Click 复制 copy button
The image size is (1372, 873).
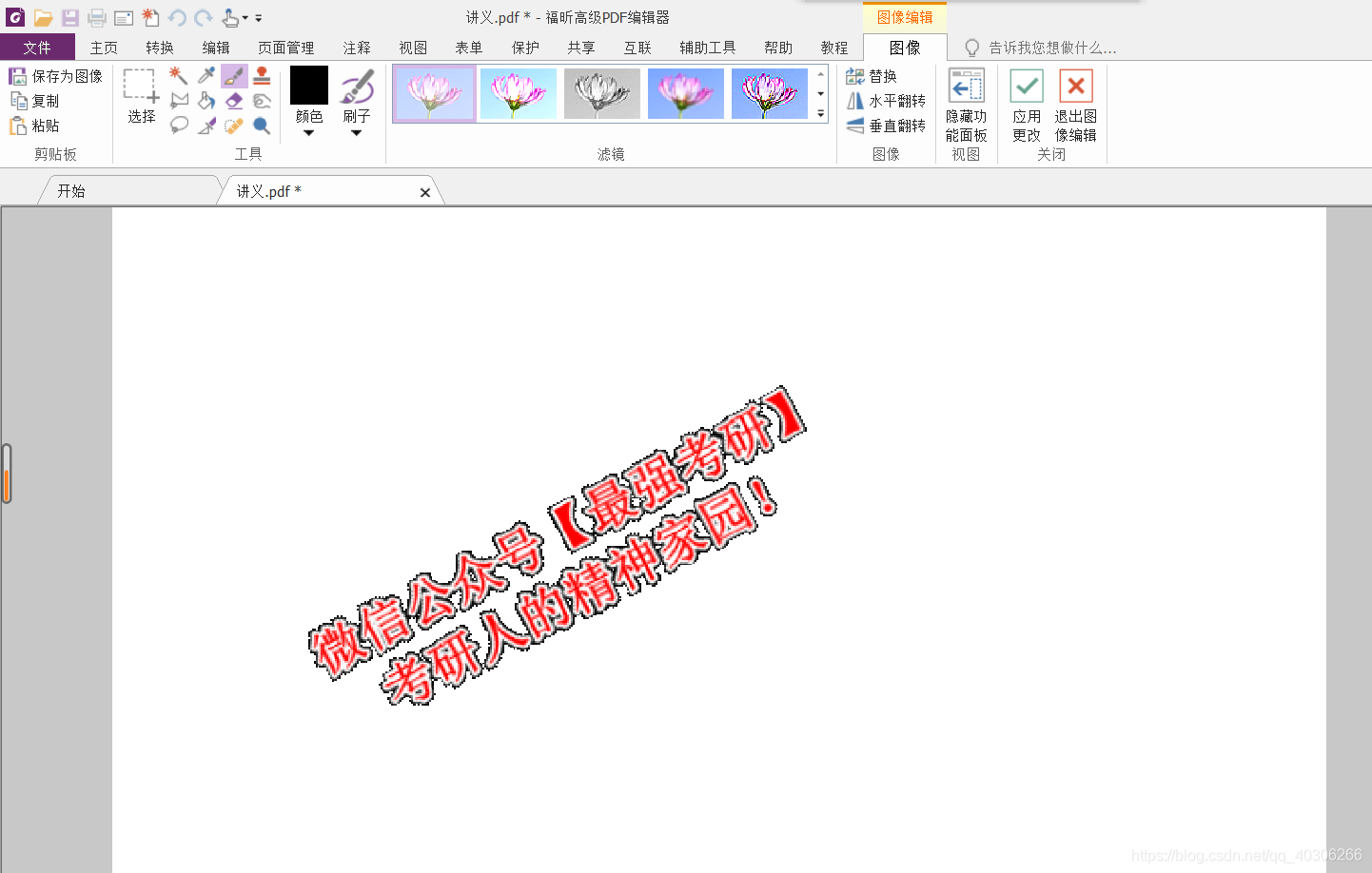34,101
